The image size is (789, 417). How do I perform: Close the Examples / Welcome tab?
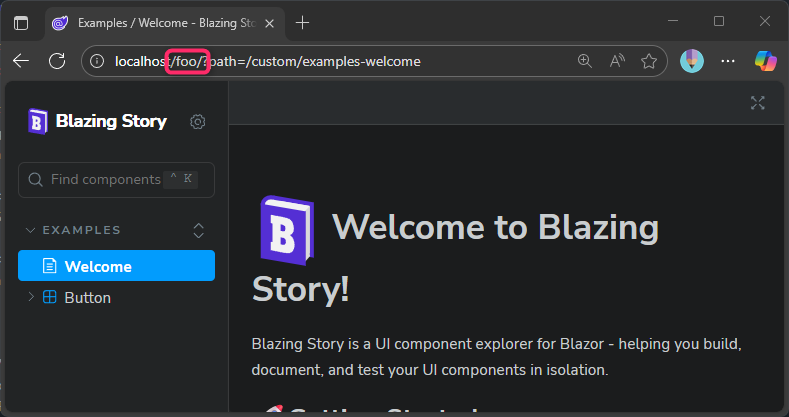pyautogui.click(x=270, y=23)
